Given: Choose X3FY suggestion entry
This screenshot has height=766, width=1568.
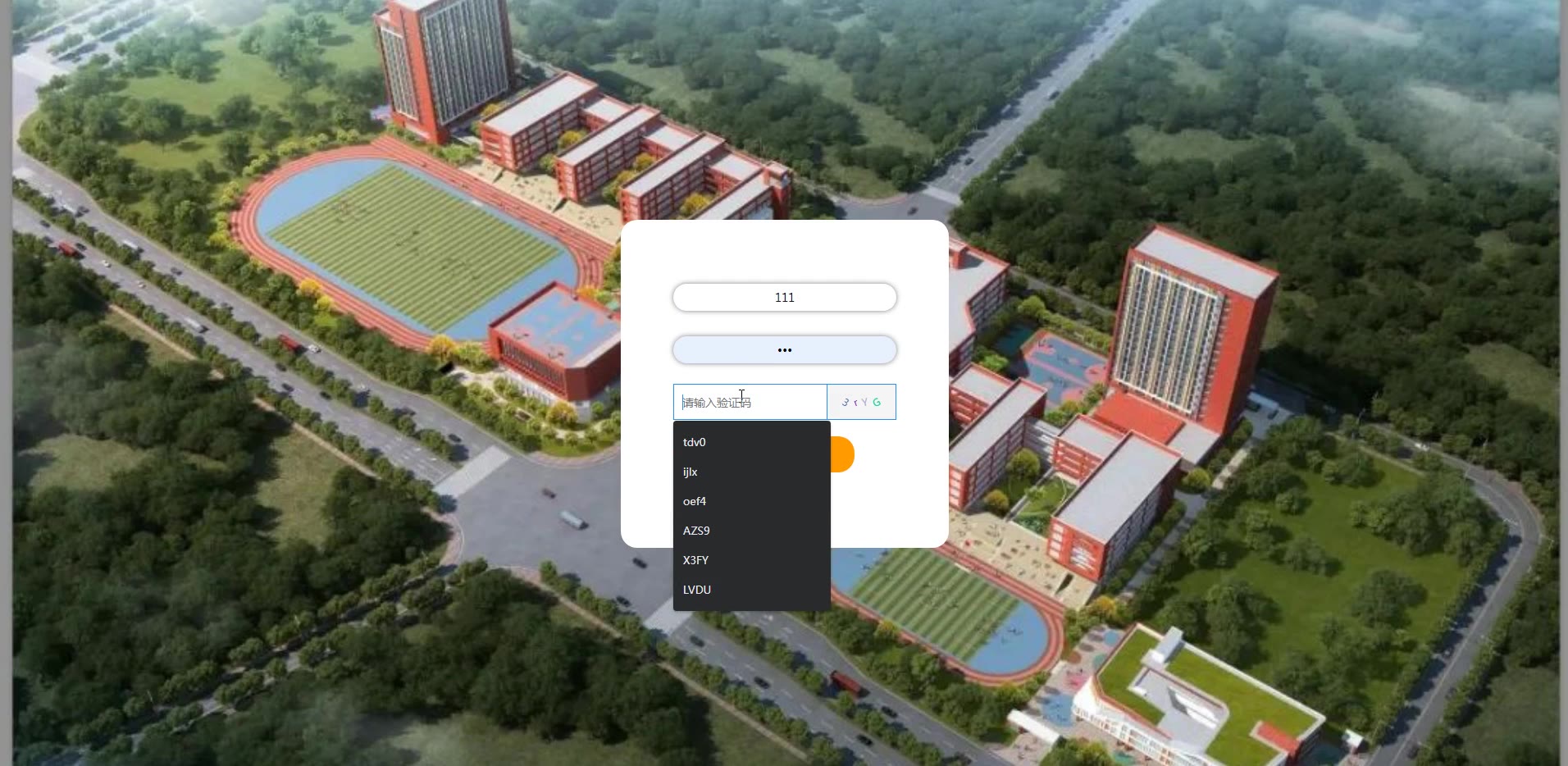Looking at the screenshot, I should 752,560.
